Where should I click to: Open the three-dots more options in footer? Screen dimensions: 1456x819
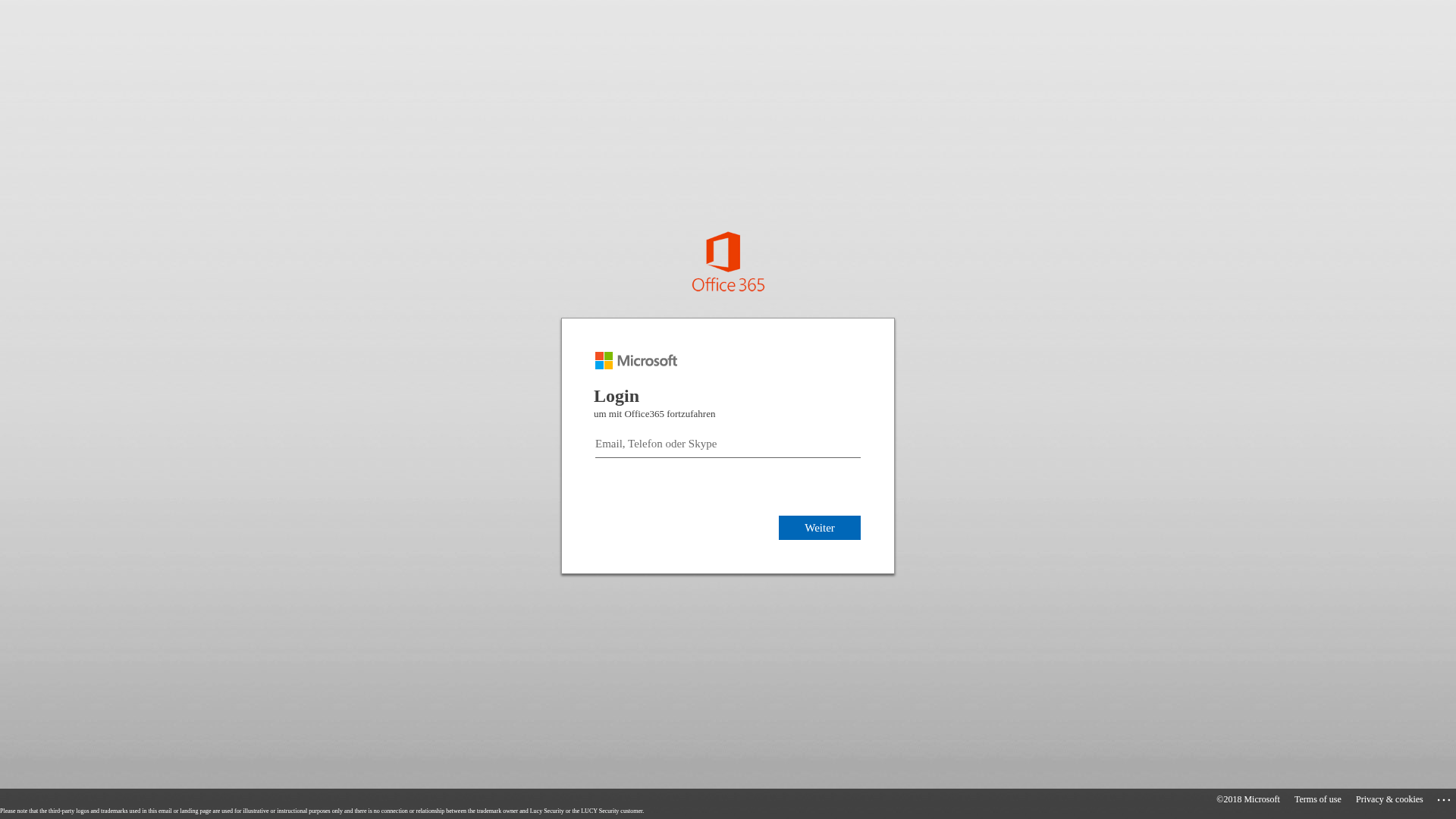click(1444, 800)
